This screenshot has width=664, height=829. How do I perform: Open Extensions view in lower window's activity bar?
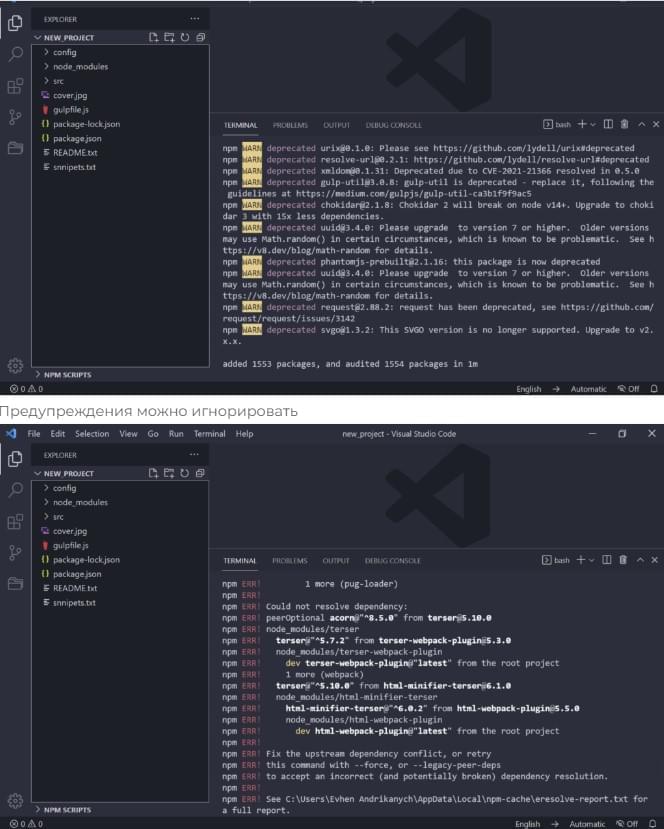[x=15, y=521]
